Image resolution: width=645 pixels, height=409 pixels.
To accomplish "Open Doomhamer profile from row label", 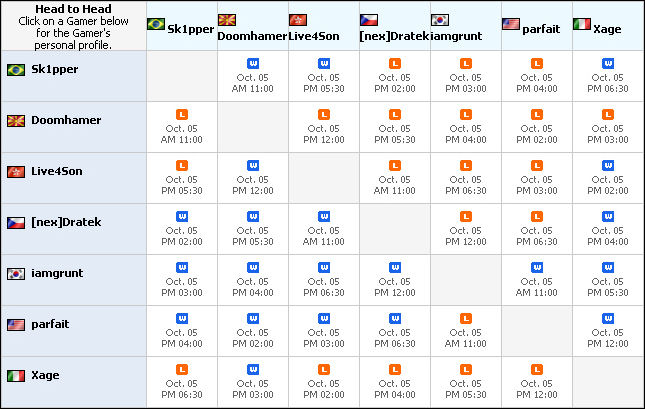I will (64, 120).
